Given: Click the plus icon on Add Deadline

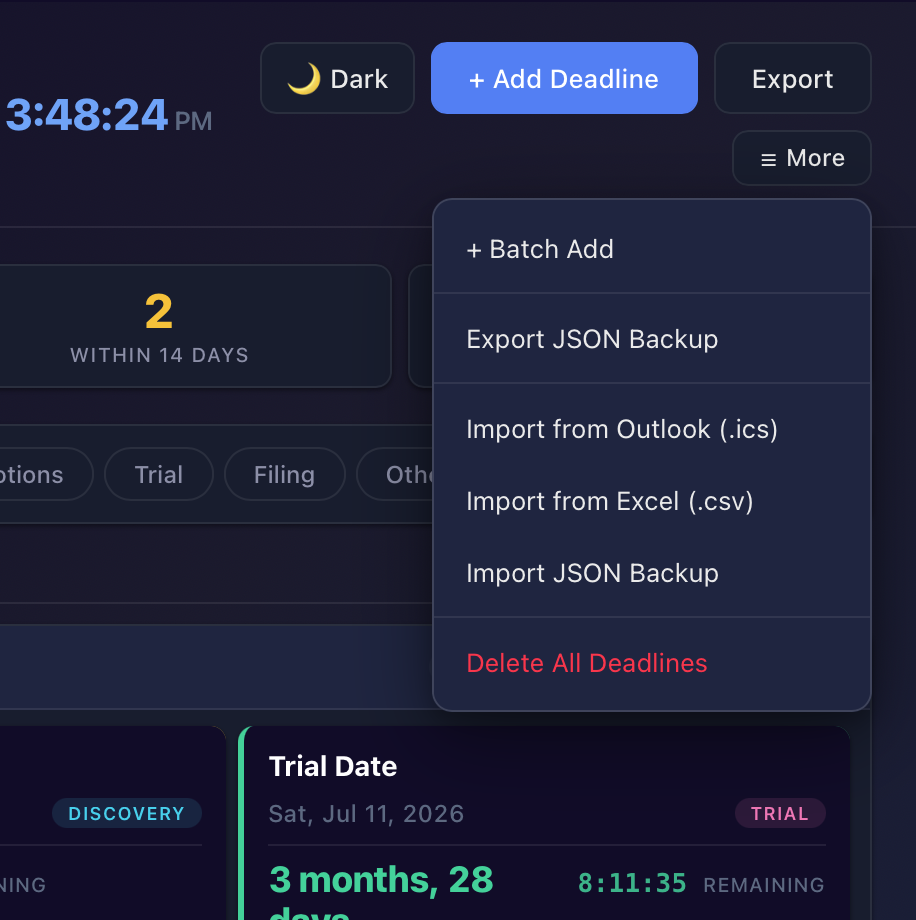Looking at the screenshot, I should tap(476, 78).
